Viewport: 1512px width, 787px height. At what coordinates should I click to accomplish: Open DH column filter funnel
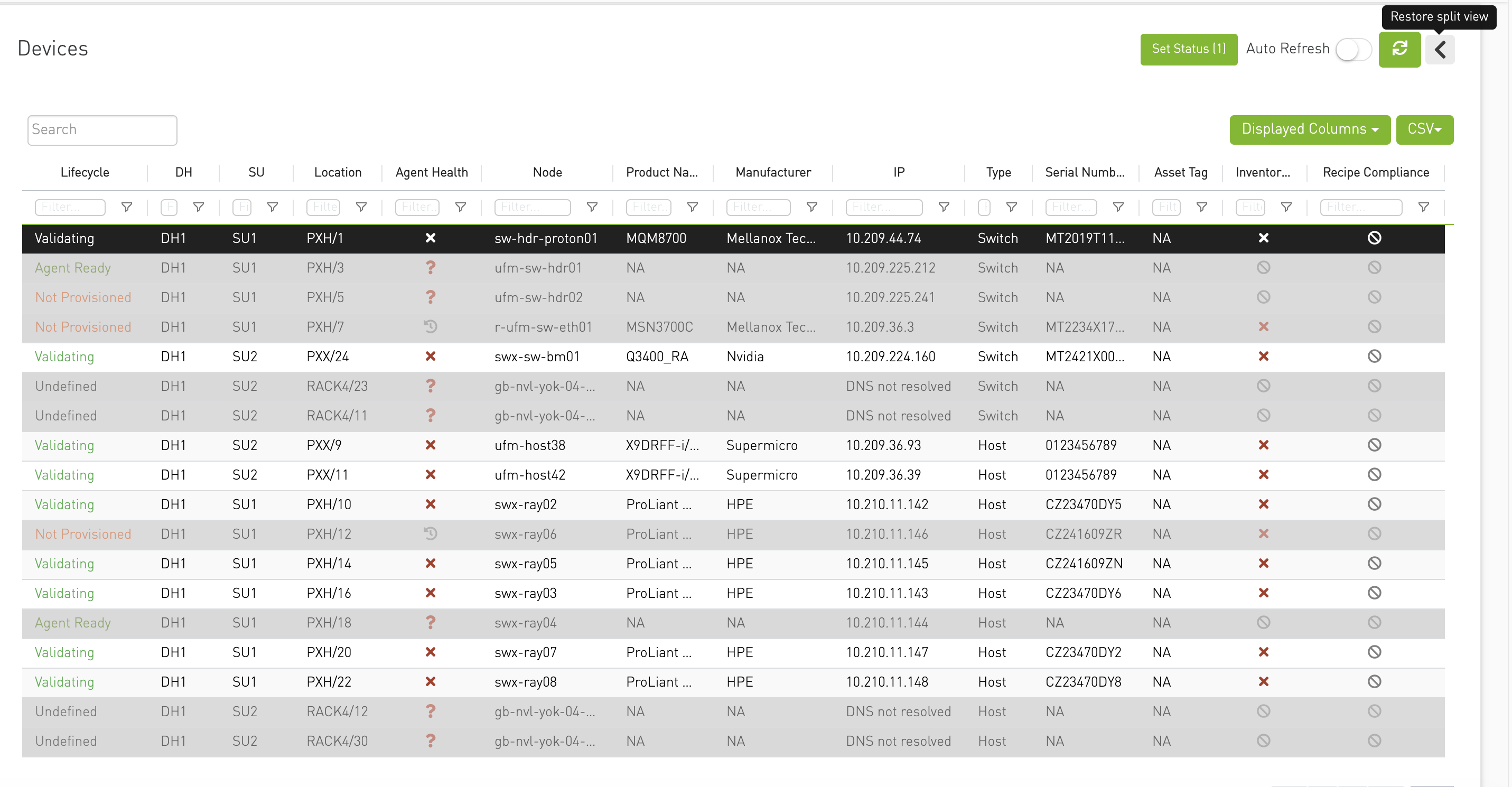[199, 207]
